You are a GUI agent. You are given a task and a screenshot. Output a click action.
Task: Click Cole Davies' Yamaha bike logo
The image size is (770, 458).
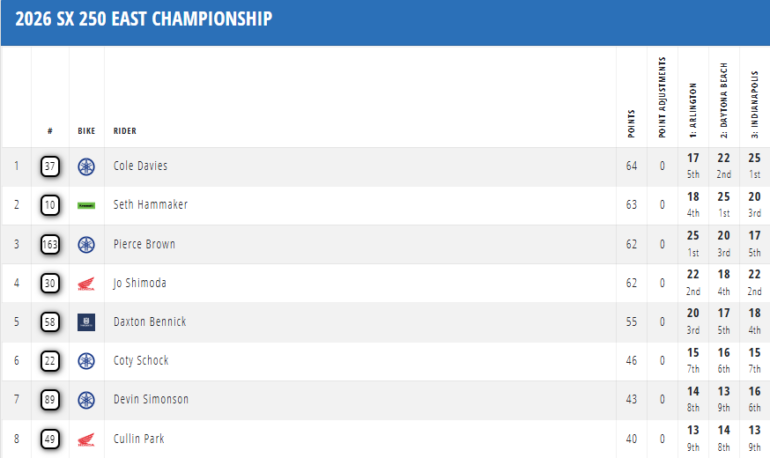click(86, 166)
